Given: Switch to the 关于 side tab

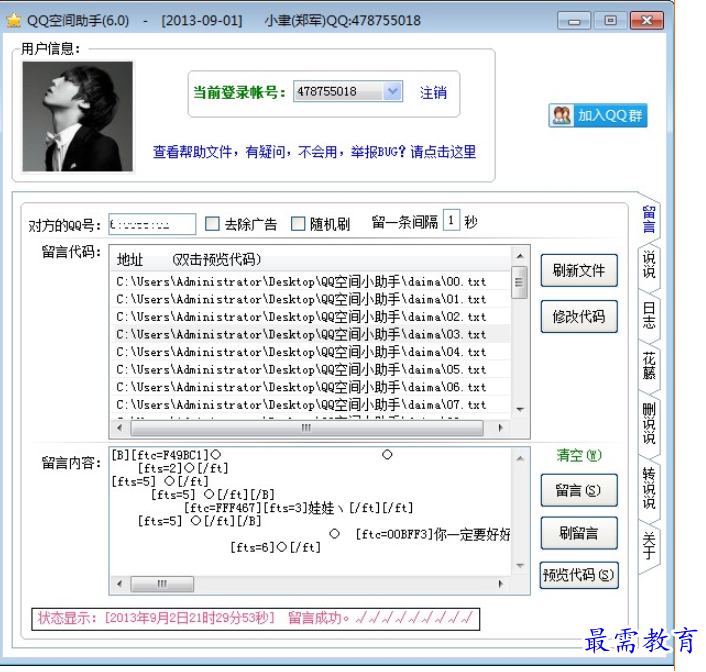Looking at the screenshot, I should coord(649,545).
